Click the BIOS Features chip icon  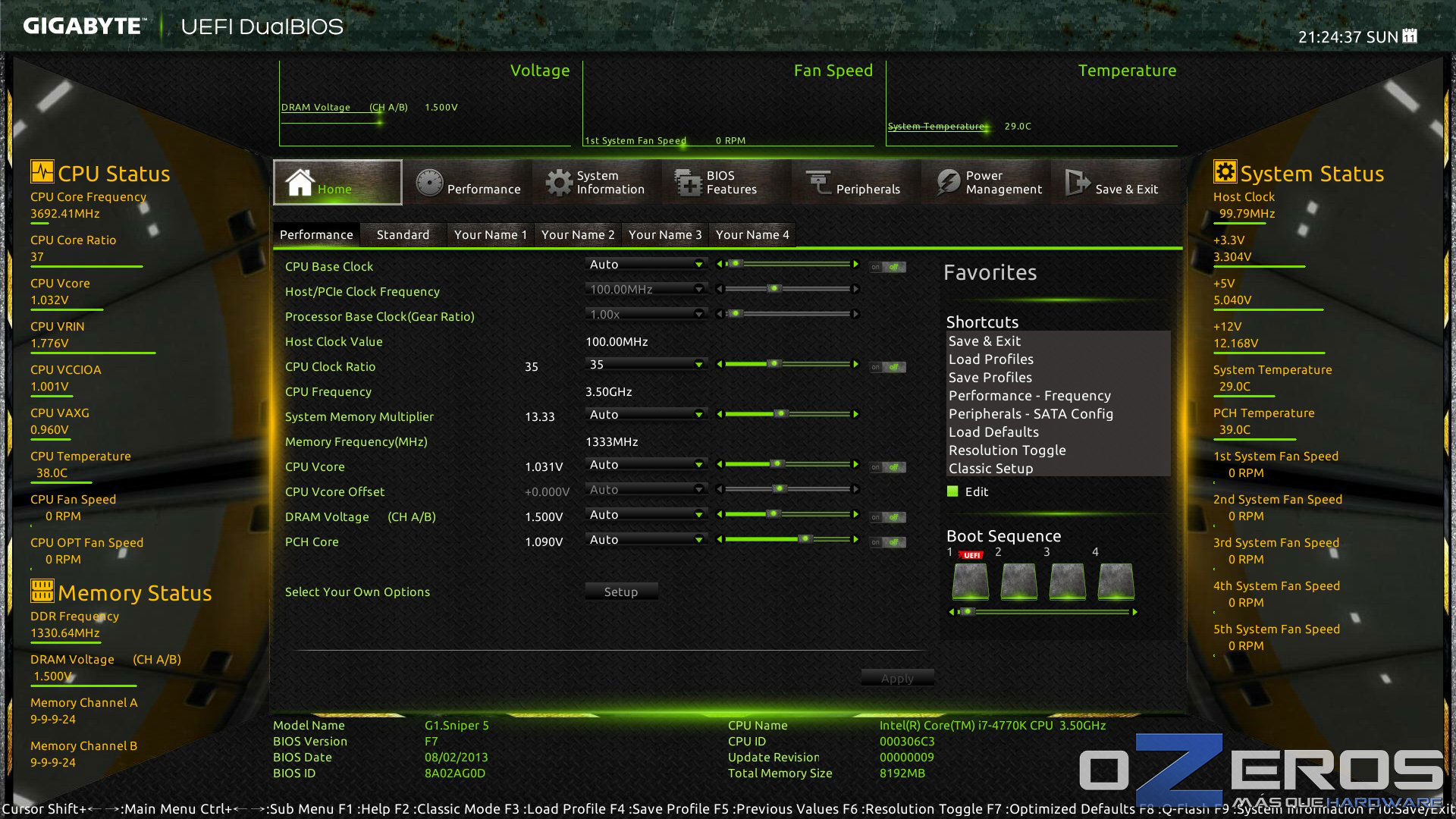coord(689,183)
